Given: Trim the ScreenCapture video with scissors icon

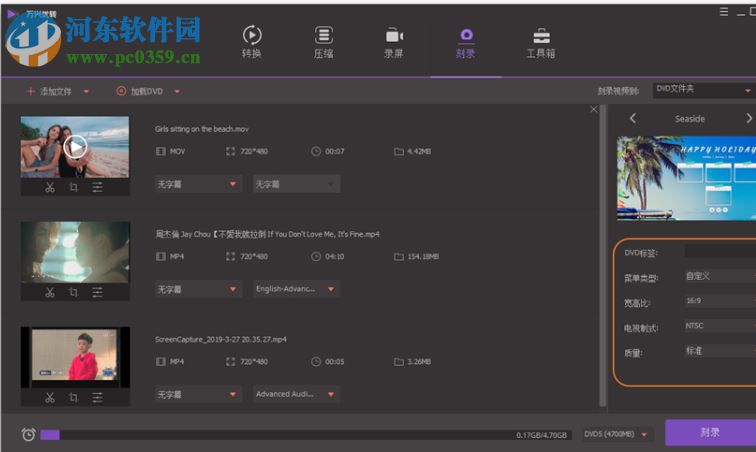Looking at the screenshot, I should (x=50, y=397).
